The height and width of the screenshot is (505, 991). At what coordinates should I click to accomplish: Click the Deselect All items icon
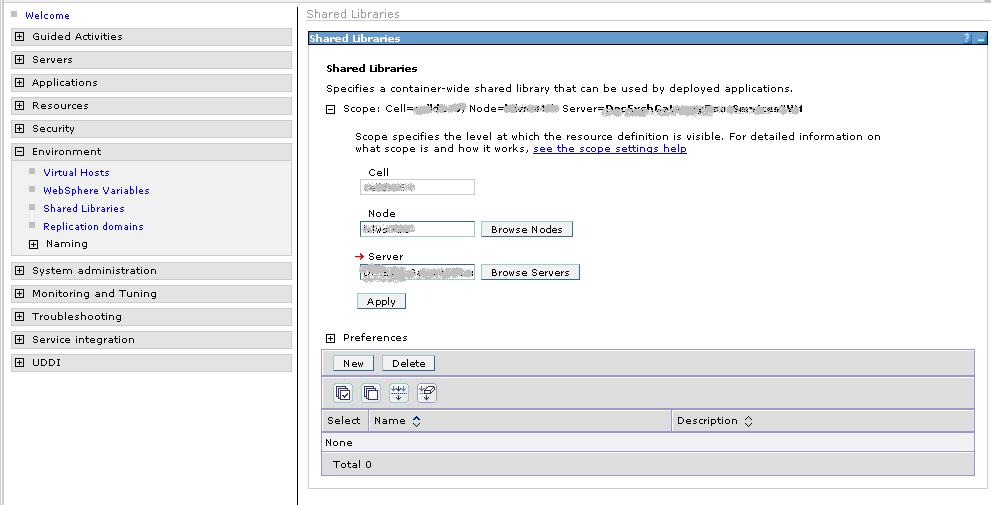(371, 393)
